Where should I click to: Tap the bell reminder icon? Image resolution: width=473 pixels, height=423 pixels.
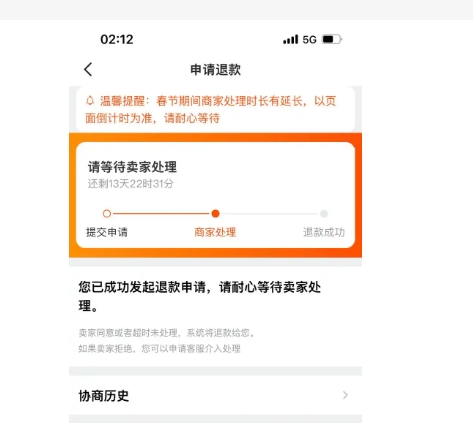coord(90,101)
